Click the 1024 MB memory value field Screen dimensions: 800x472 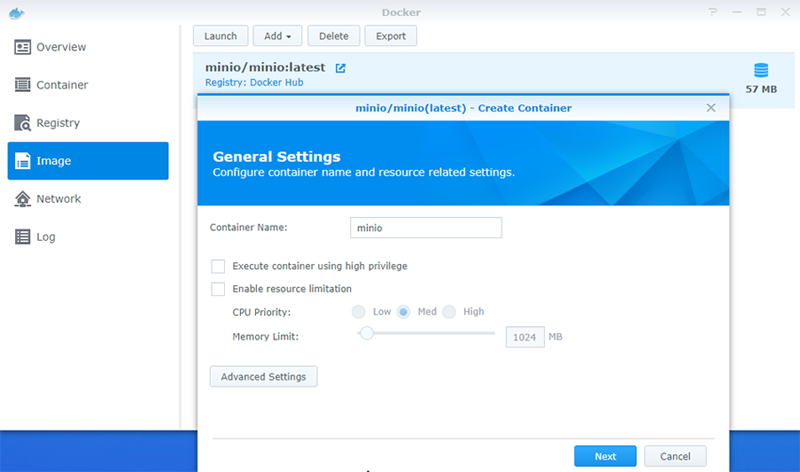click(525, 337)
